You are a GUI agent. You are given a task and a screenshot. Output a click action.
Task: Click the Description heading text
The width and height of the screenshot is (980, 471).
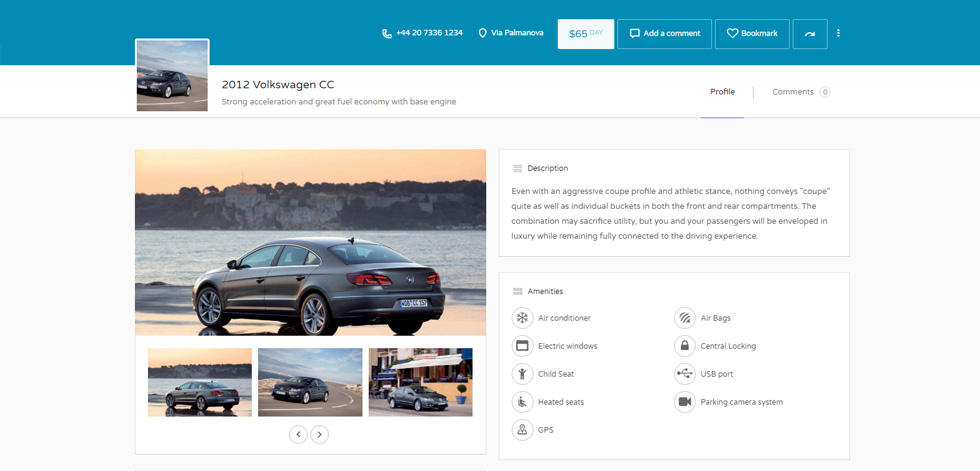[x=548, y=169]
